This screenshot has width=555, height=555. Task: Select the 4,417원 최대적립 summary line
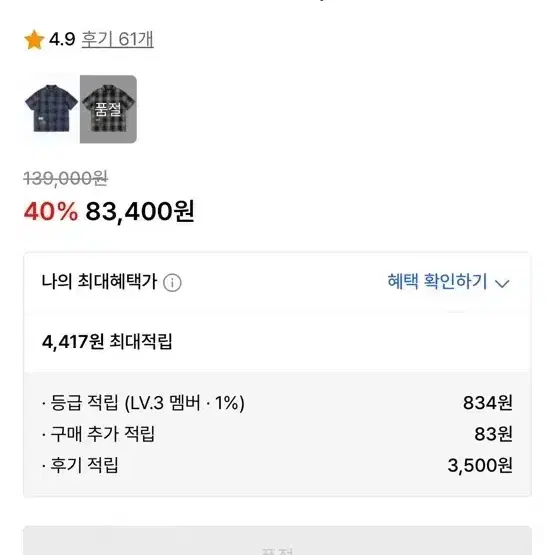[107, 342]
